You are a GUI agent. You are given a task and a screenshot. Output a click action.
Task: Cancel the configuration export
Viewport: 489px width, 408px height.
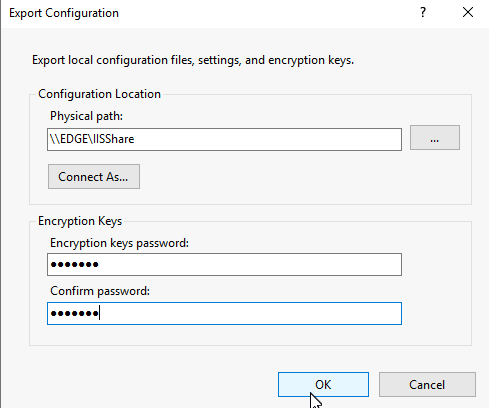(x=427, y=384)
